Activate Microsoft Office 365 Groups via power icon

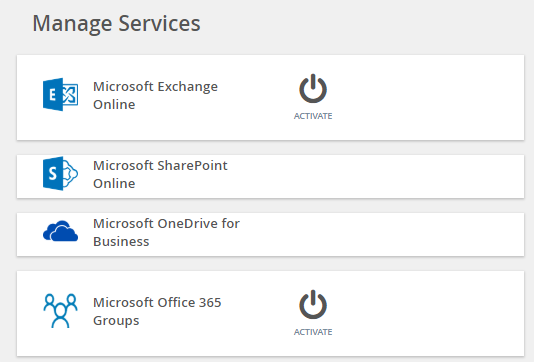[x=313, y=304]
